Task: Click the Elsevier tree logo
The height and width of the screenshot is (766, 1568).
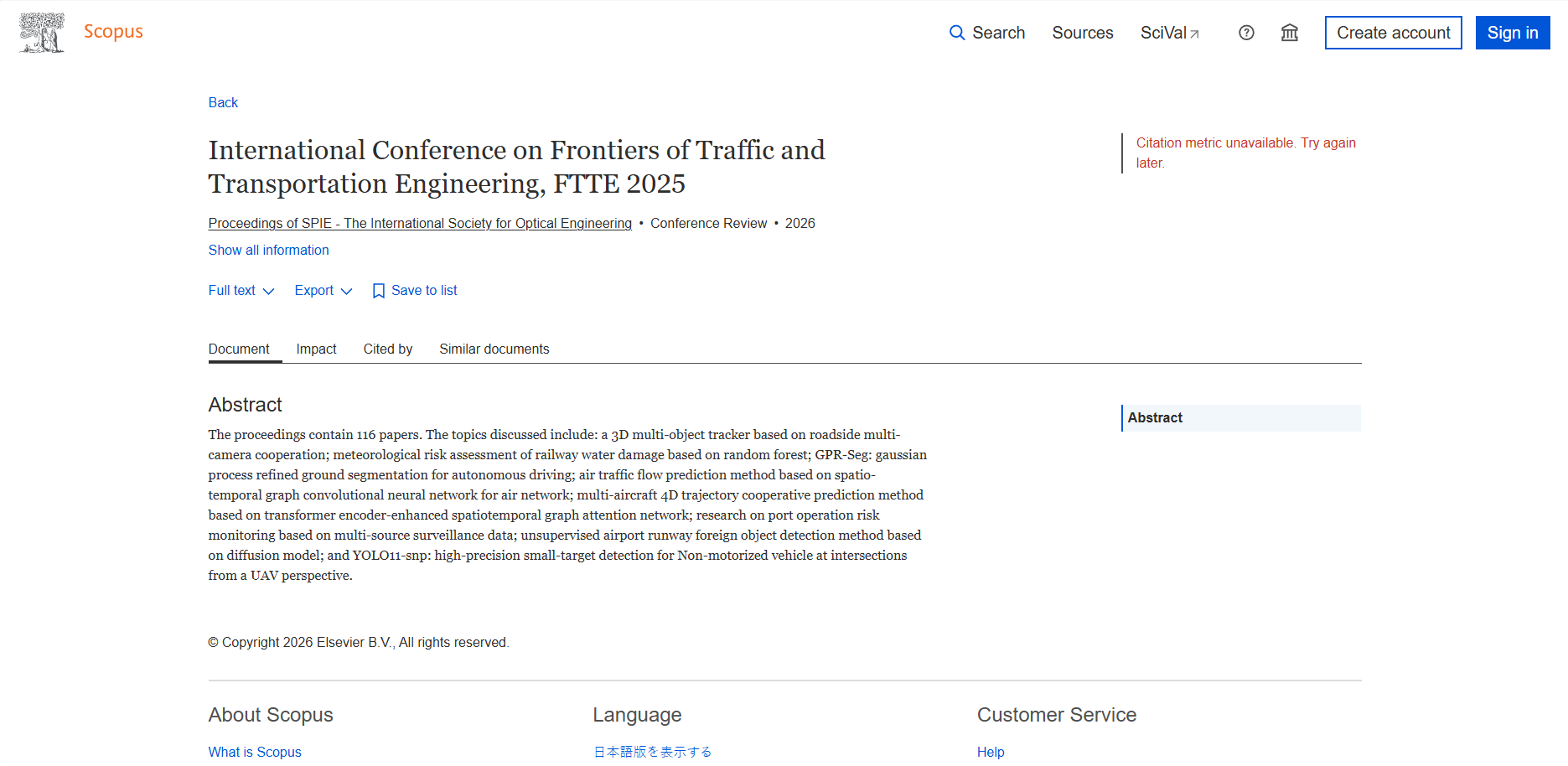Action: (x=41, y=33)
